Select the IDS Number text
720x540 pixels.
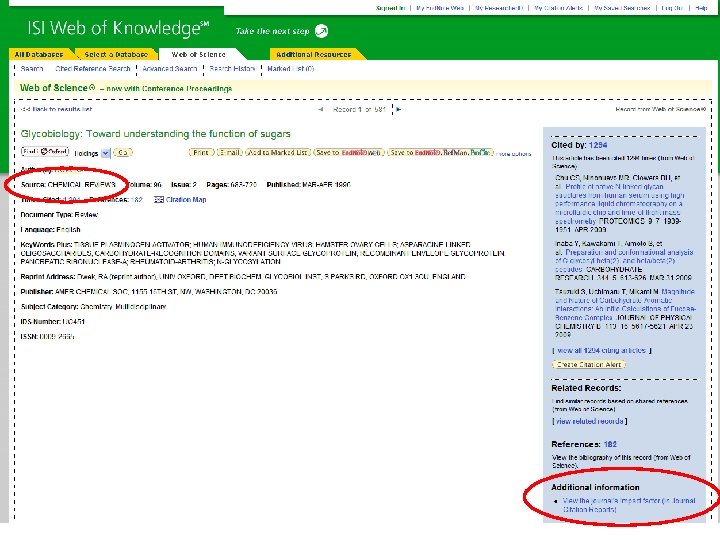coord(52,321)
